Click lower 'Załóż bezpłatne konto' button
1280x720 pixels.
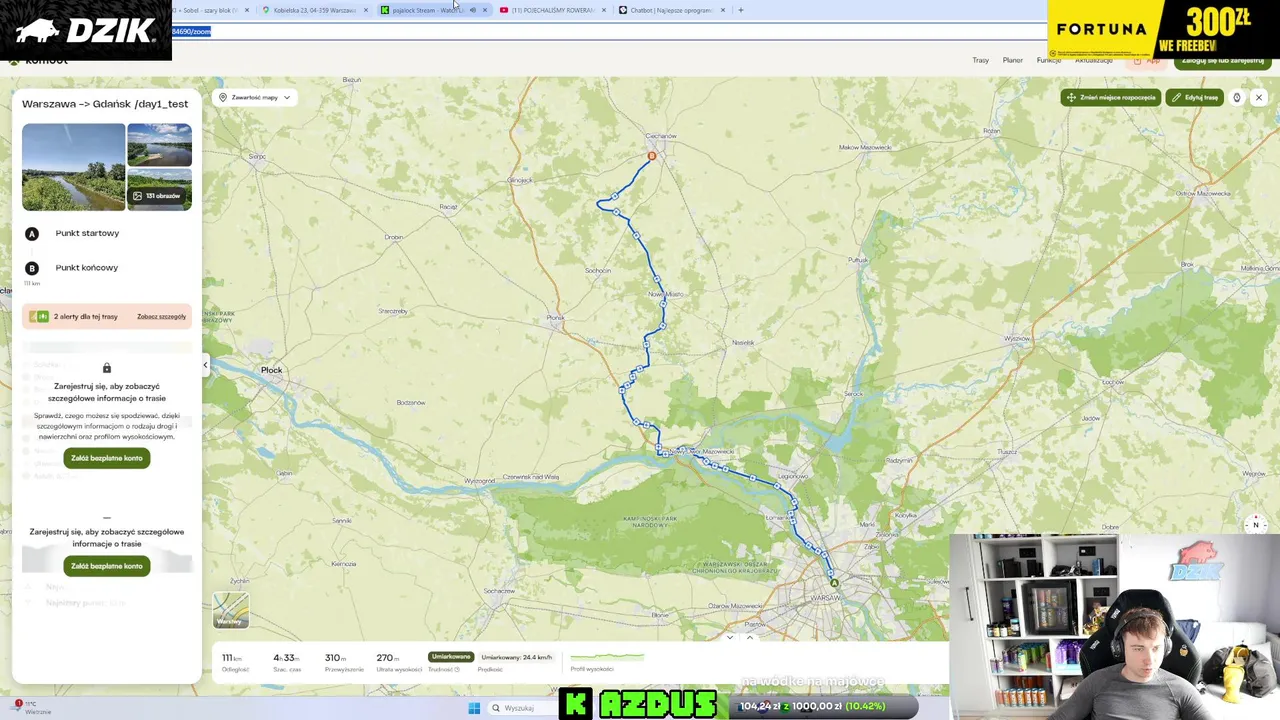pyautogui.click(x=107, y=566)
